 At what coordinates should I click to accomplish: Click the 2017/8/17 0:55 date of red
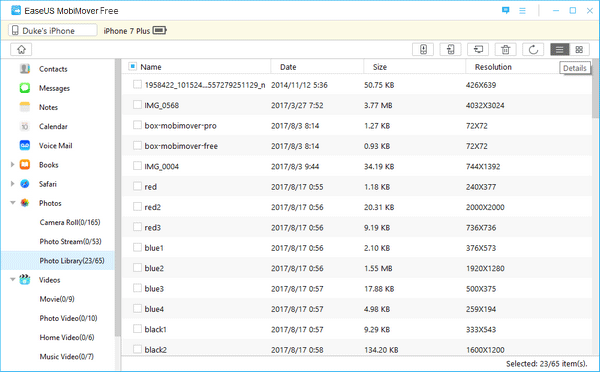[297, 187]
